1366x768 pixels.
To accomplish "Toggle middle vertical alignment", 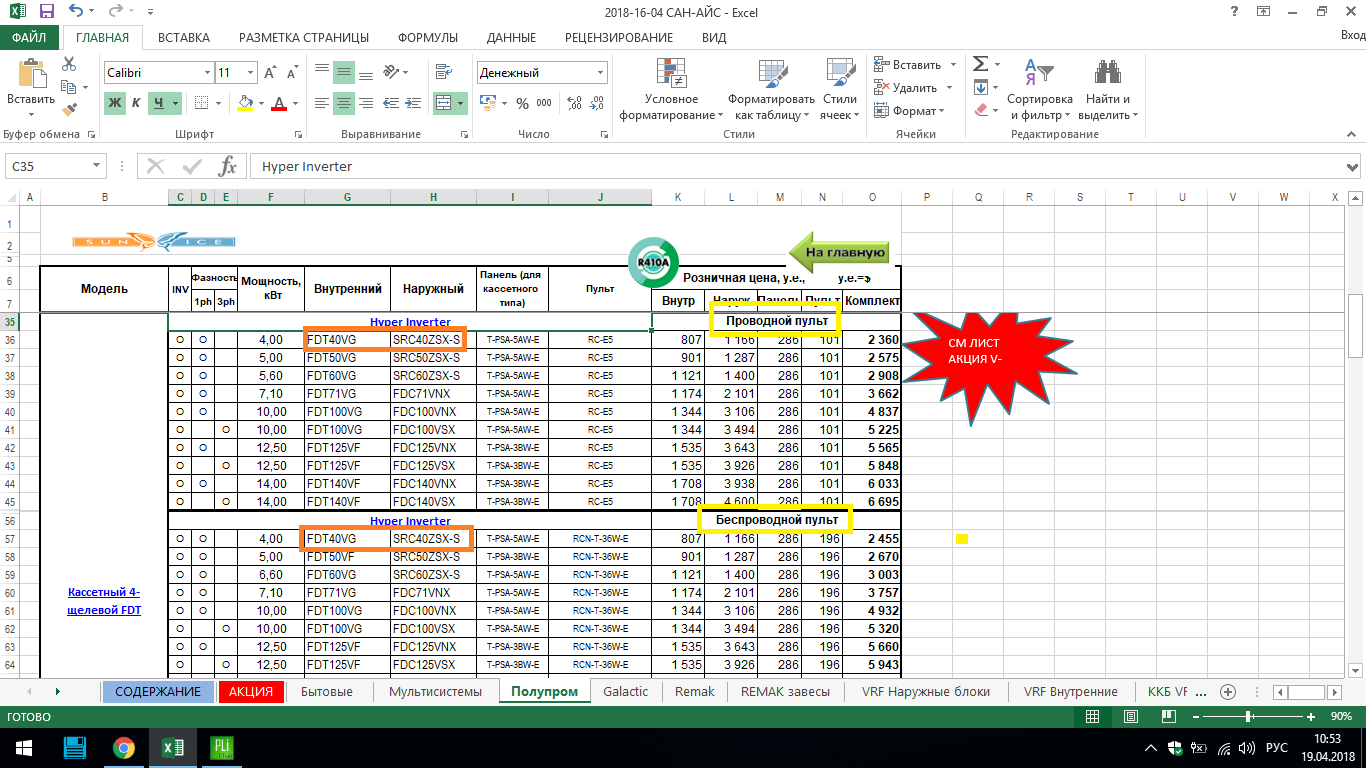I will [x=344, y=73].
